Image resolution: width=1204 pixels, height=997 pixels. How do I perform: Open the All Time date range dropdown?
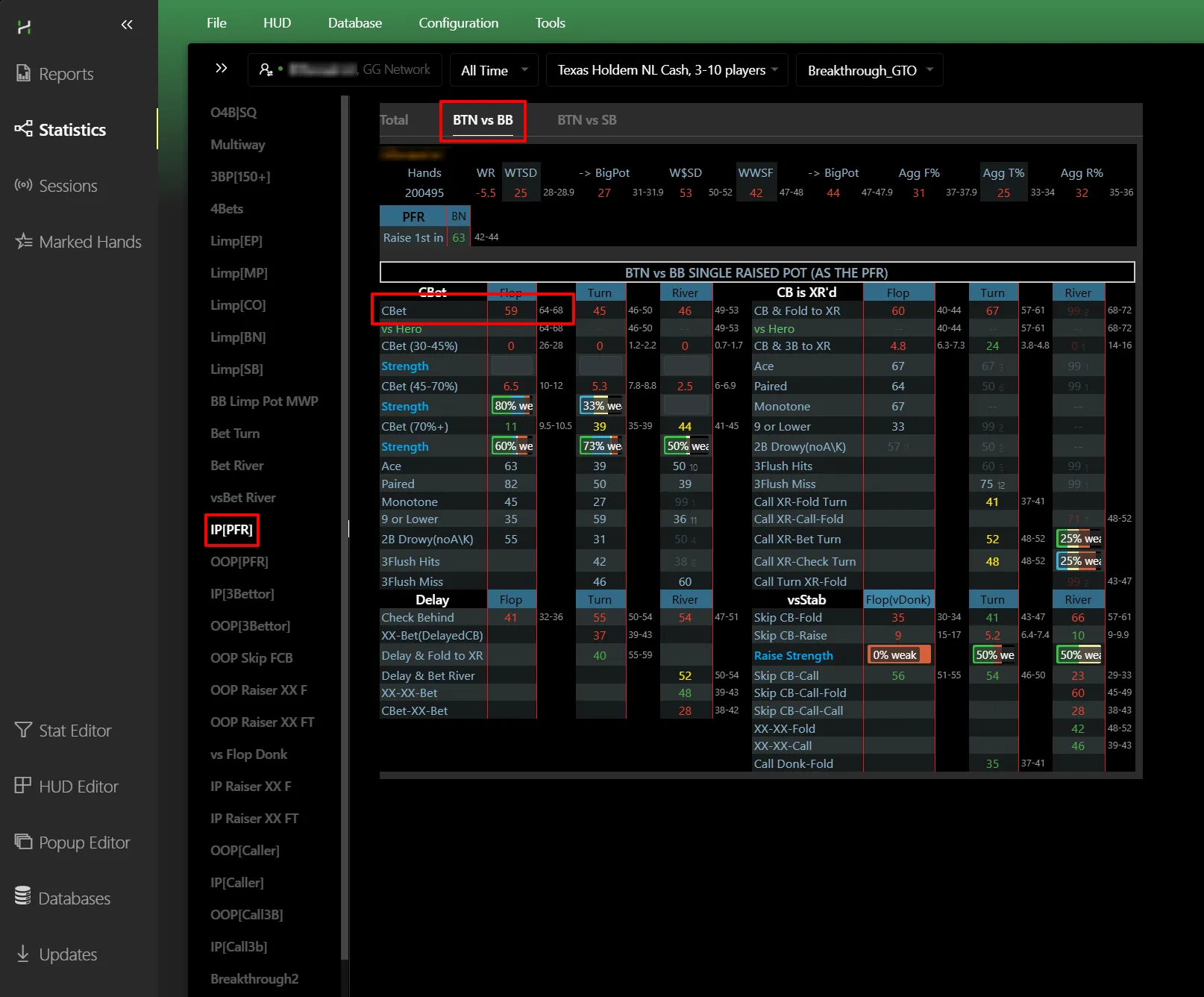[494, 70]
